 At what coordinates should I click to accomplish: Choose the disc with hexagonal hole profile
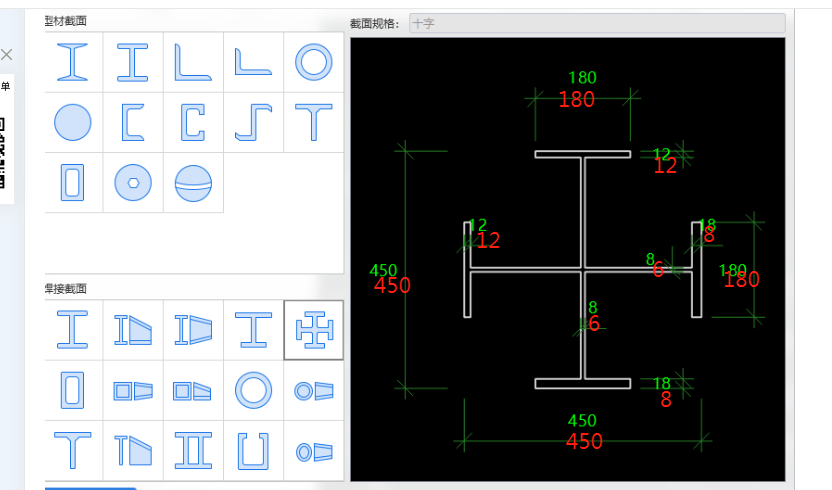(133, 183)
